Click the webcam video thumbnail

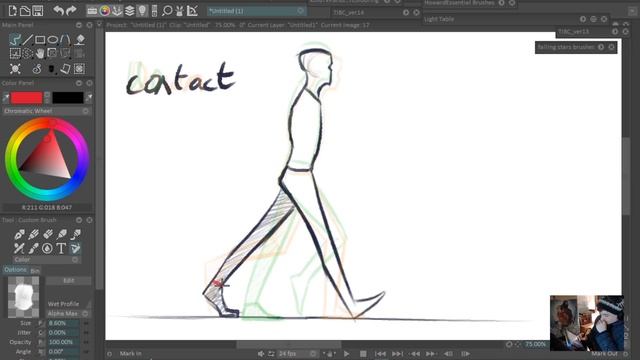587,323
